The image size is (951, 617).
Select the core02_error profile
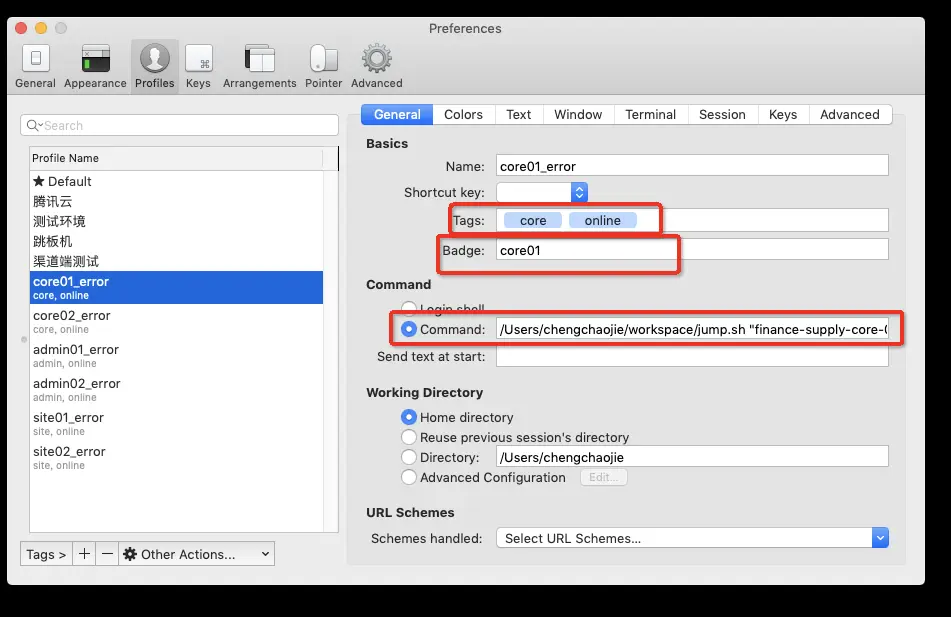point(176,322)
